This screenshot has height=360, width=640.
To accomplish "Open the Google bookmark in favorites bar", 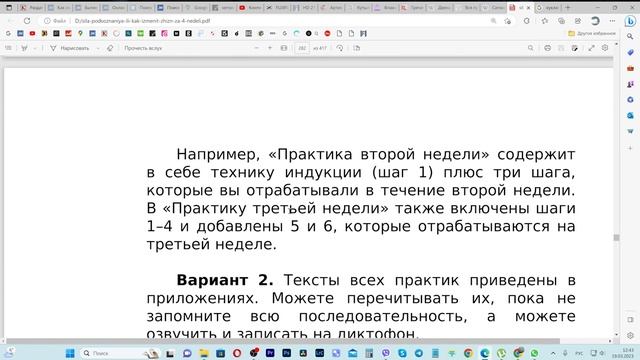I will 8,33.
